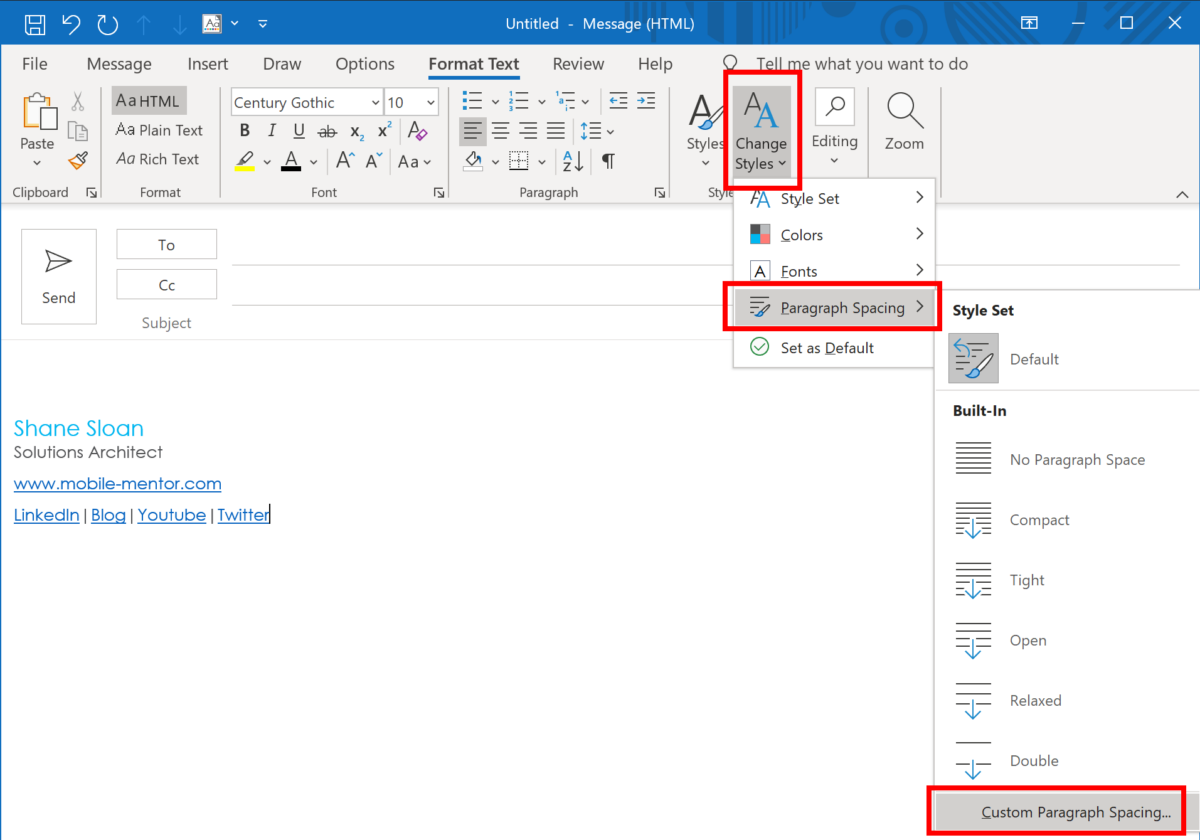The height and width of the screenshot is (840, 1200).
Task: Open the Century Gothic font dropdown
Action: coord(377,101)
